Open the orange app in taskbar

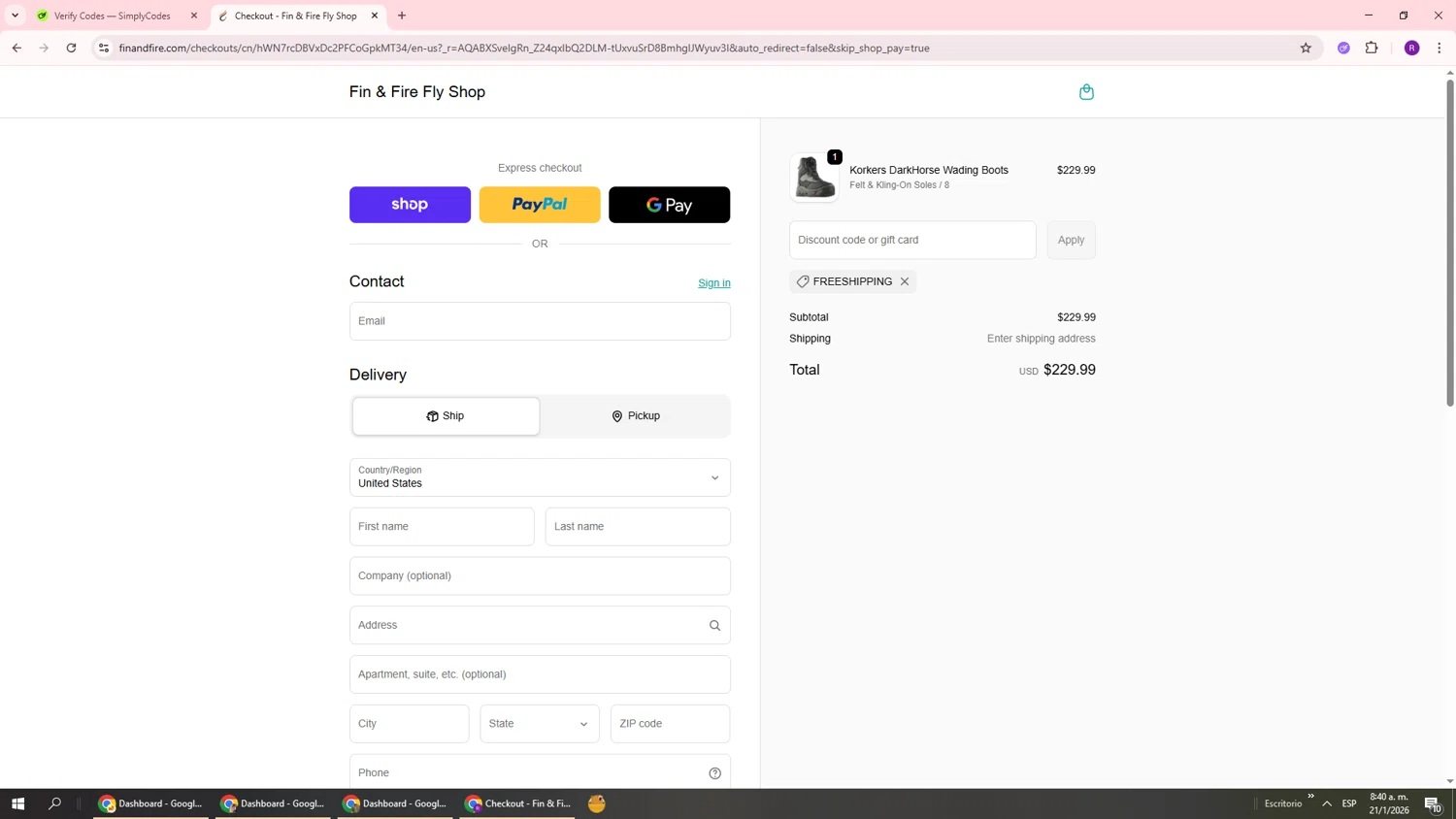597,803
